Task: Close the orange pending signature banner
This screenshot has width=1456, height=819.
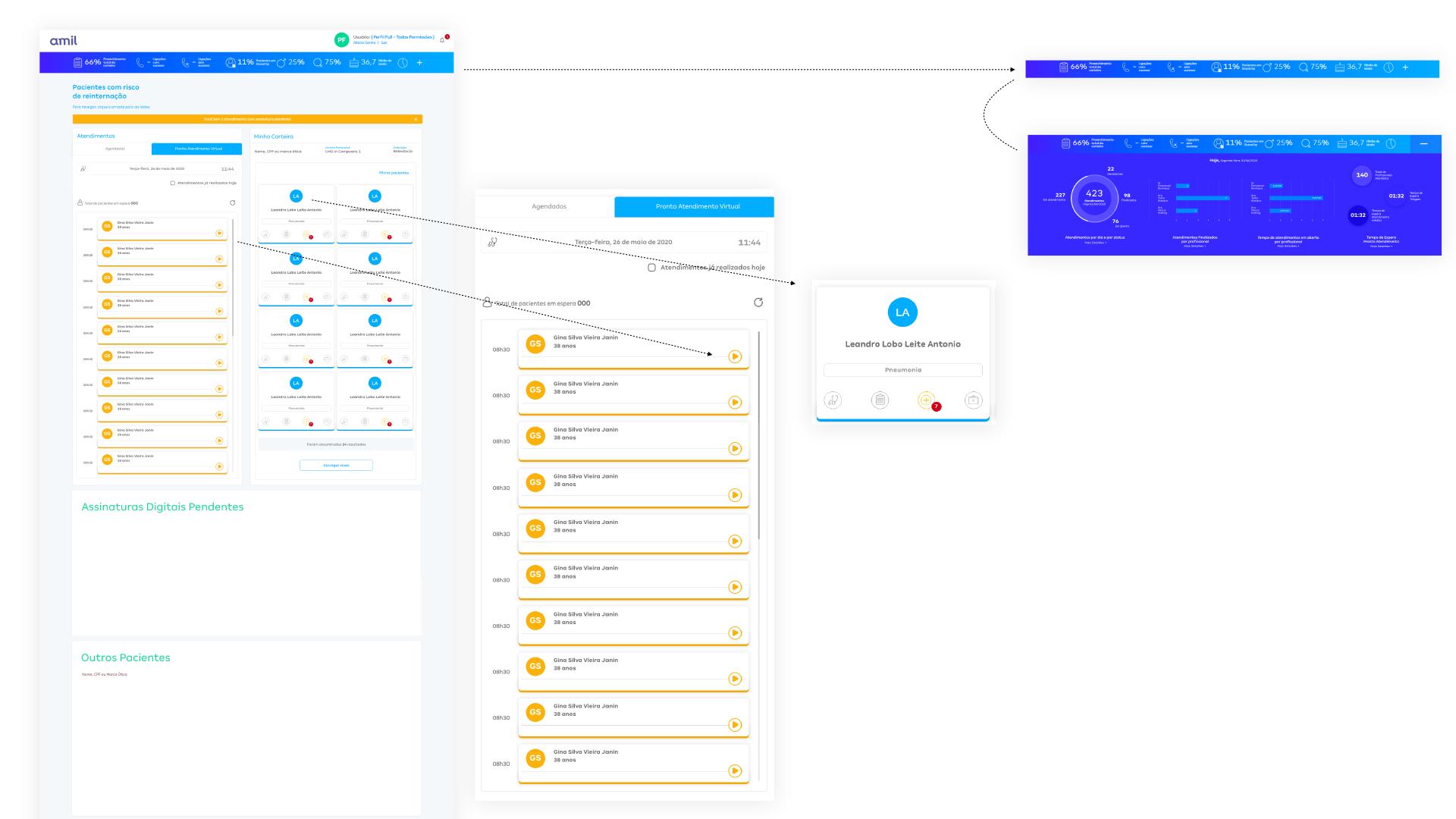Action: 416,119
